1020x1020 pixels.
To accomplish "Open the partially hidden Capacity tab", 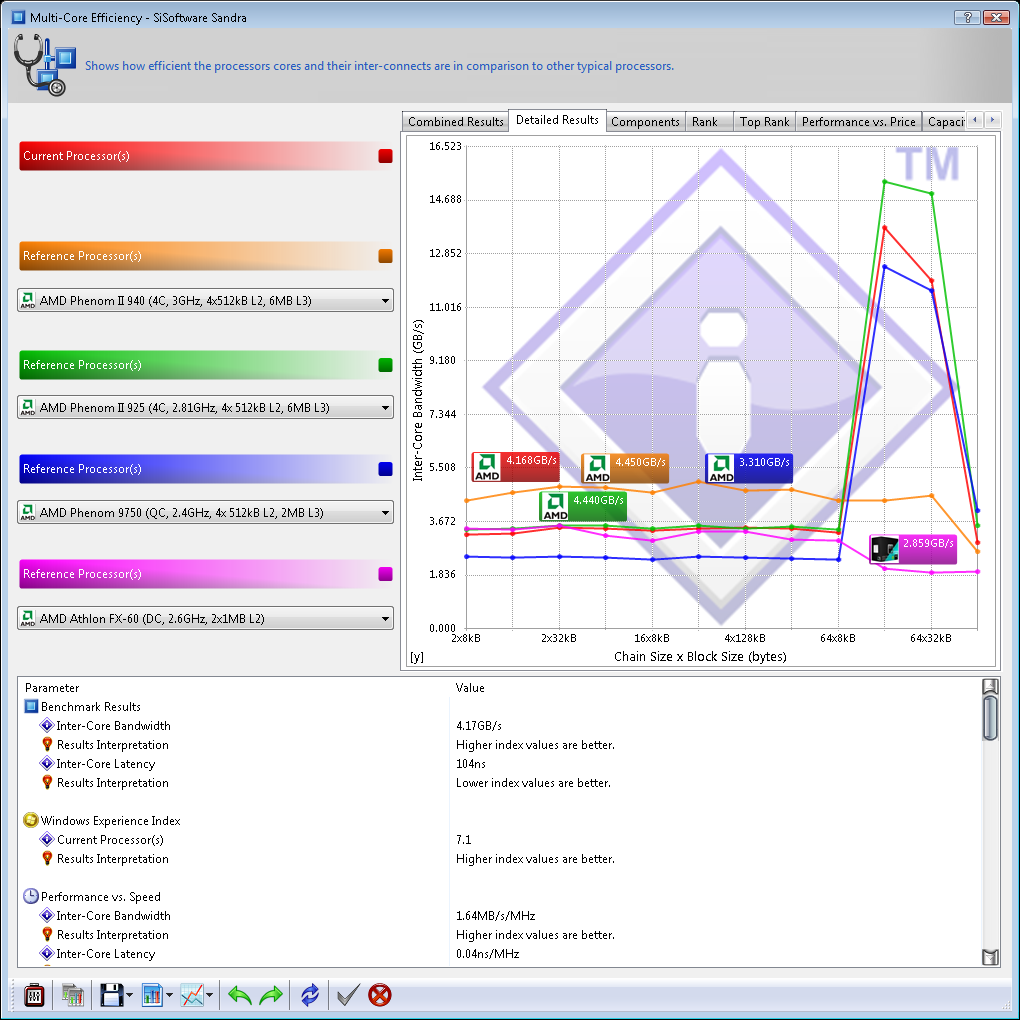I will [x=945, y=122].
